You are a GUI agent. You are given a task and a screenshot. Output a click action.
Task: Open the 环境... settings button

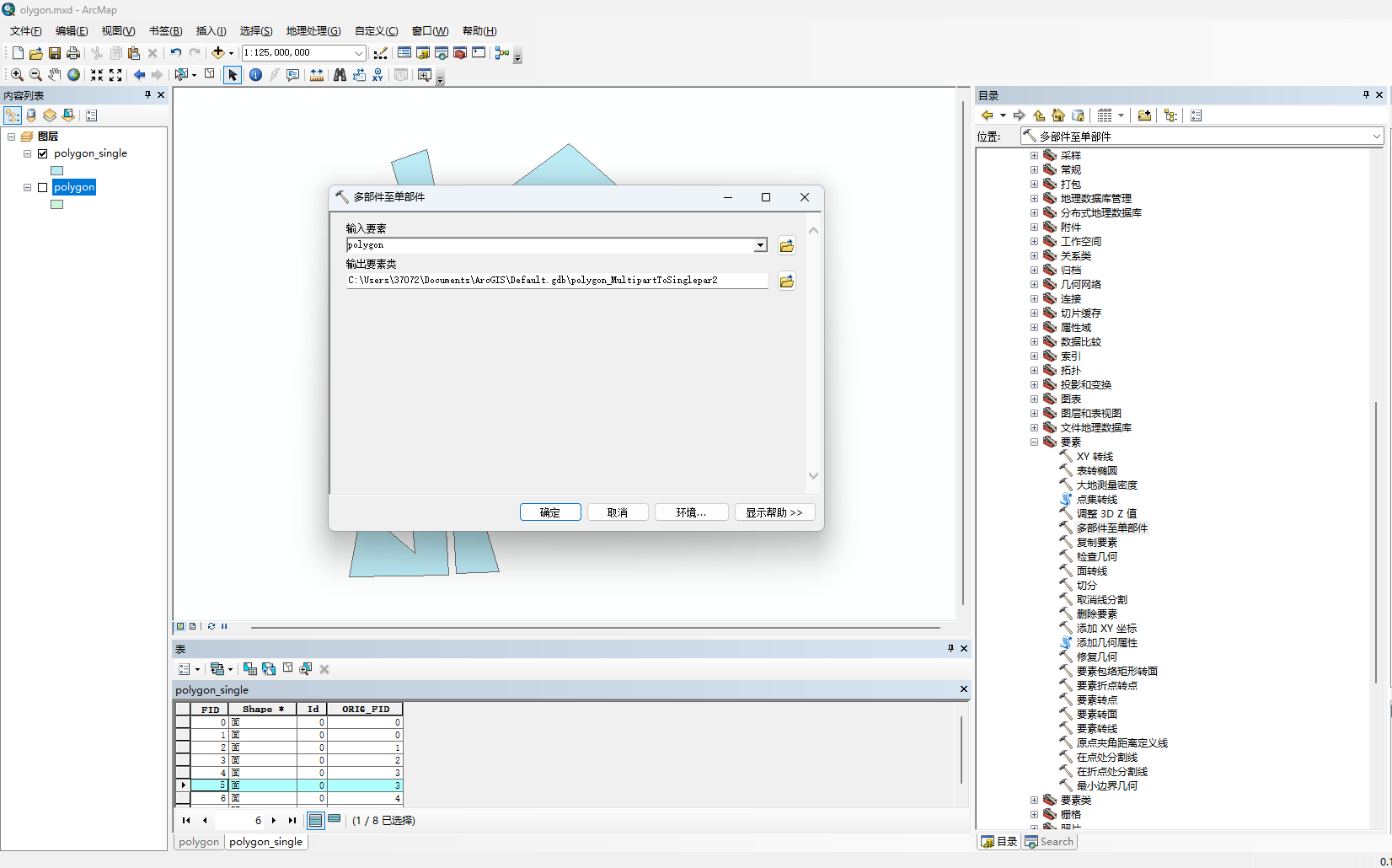[692, 512]
